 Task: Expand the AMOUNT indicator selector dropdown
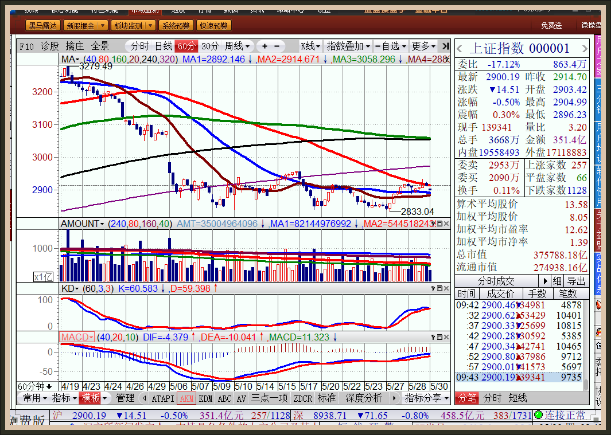83,224
